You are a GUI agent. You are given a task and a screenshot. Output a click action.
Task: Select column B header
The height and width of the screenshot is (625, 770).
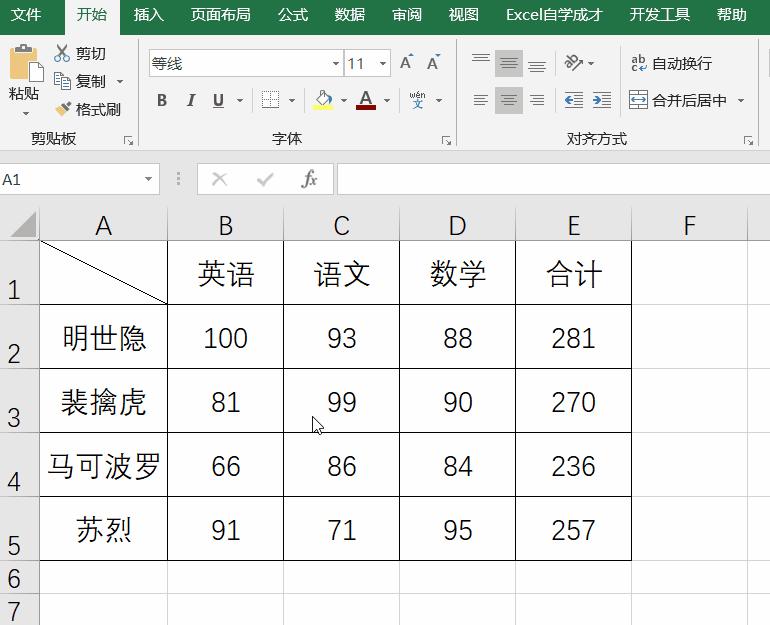click(x=225, y=225)
